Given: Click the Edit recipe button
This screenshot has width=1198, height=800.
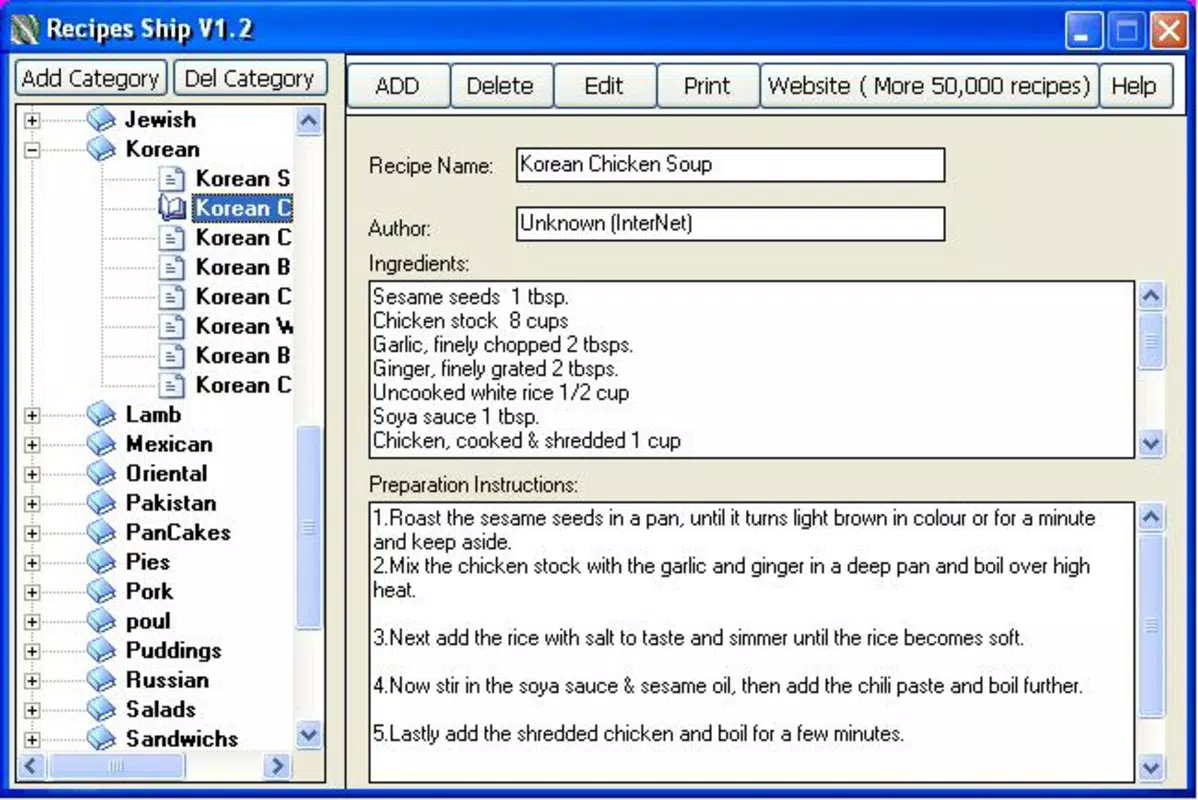Looking at the screenshot, I should point(604,86).
